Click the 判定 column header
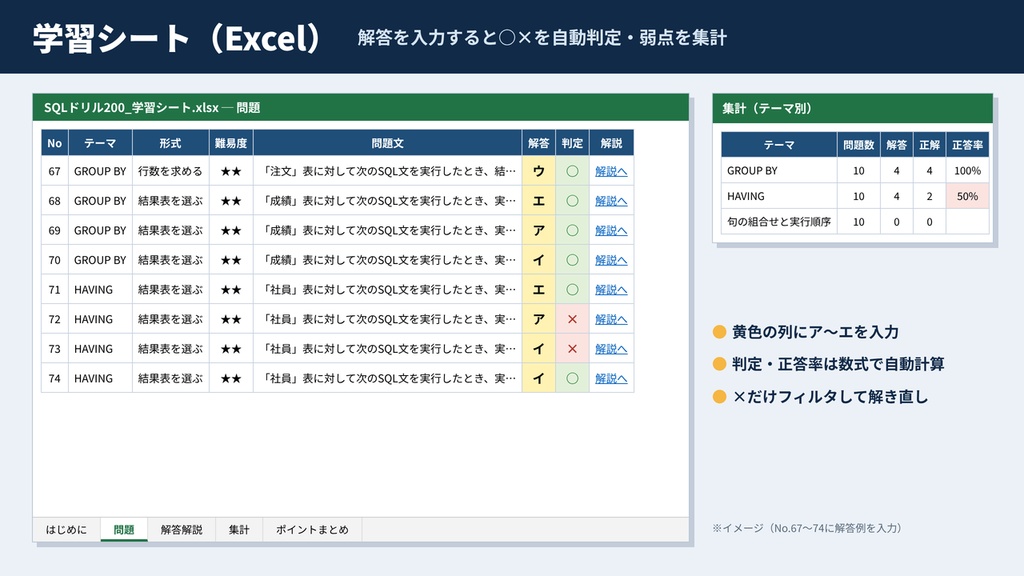The image size is (1024, 576). [x=572, y=143]
